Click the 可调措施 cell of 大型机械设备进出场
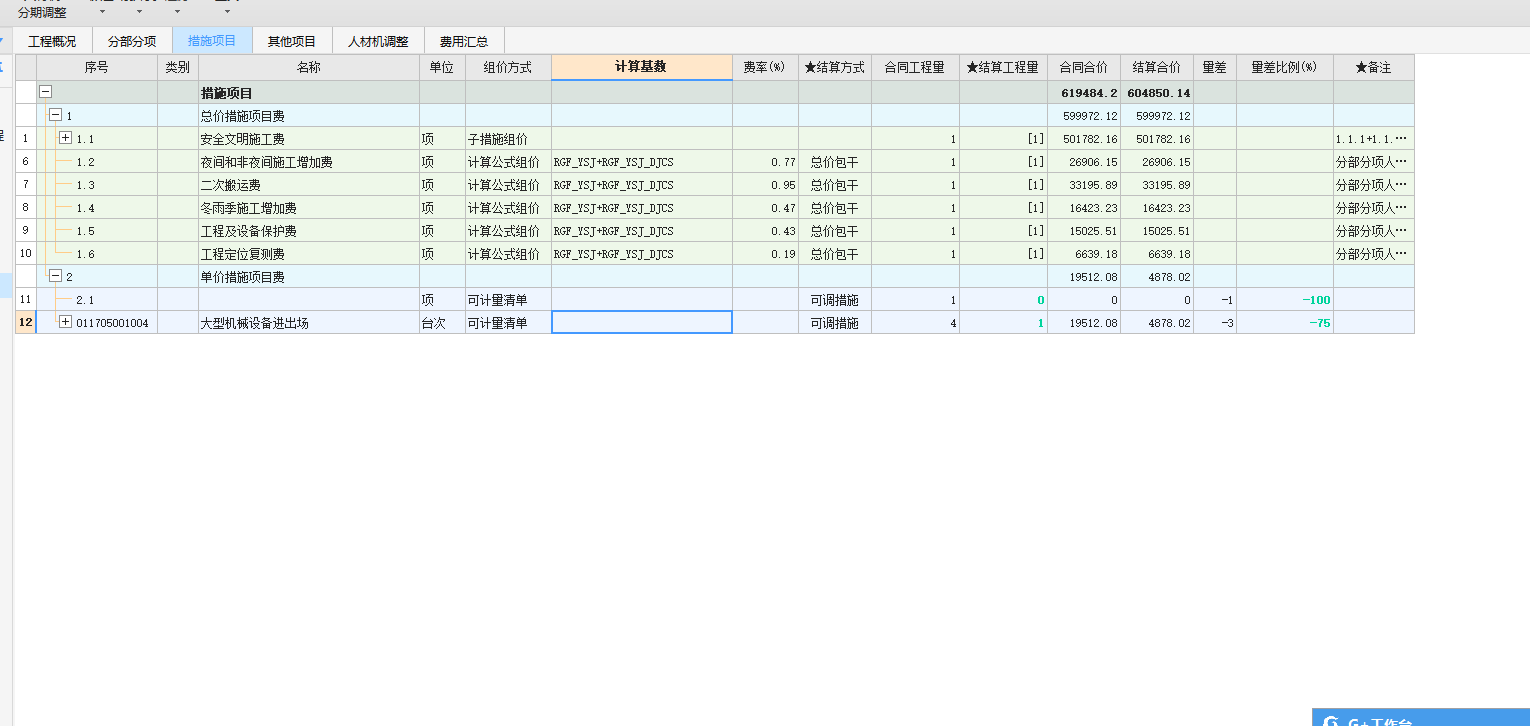Viewport: 1530px width, 726px height. (835, 322)
